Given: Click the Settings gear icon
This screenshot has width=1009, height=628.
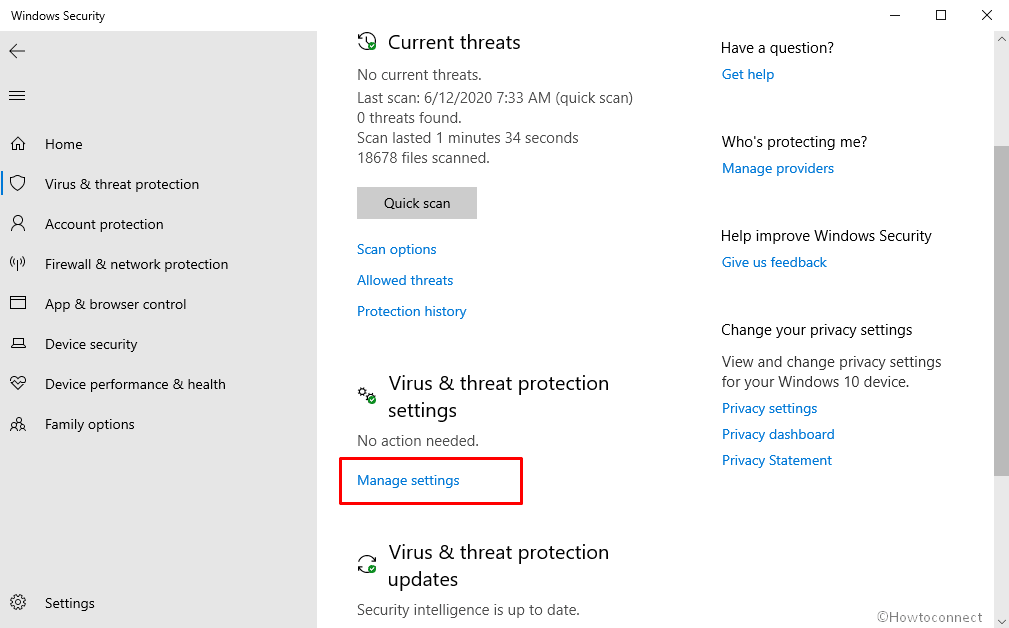Looking at the screenshot, I should pyautogui.click(x=18, y=602).
